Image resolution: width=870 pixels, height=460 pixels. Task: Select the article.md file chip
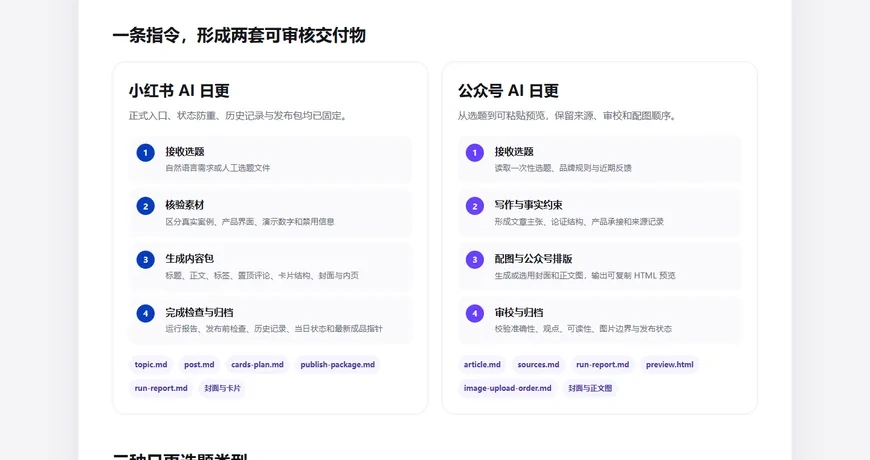coord(482,365)
